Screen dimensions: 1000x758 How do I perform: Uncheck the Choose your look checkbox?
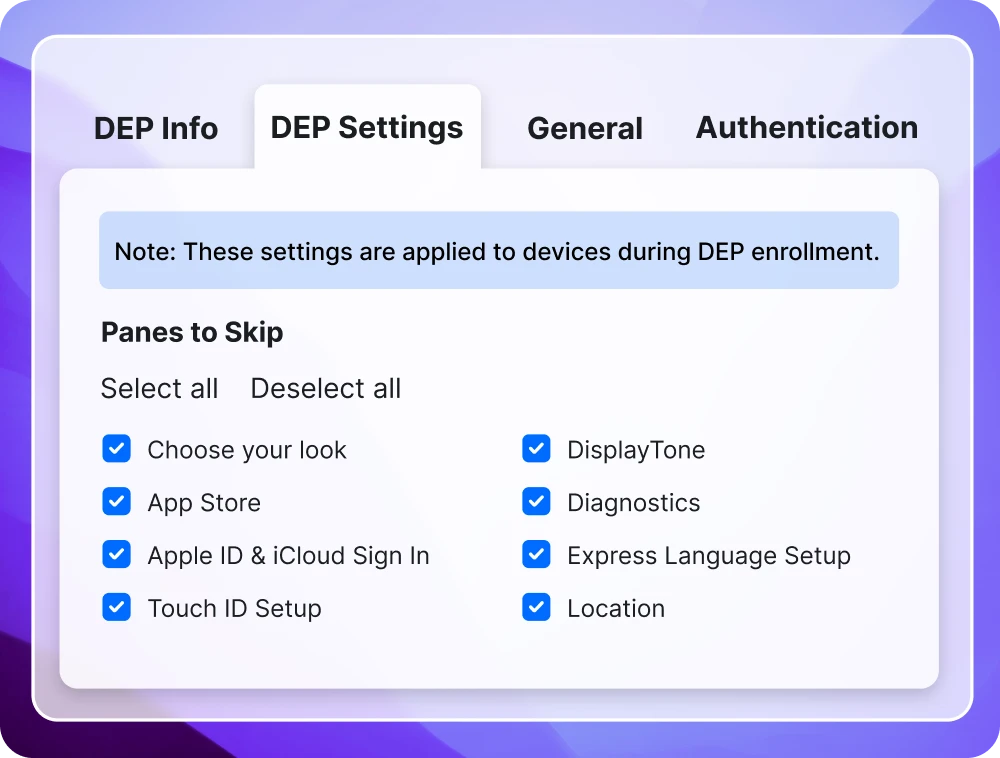pos(117,449)
